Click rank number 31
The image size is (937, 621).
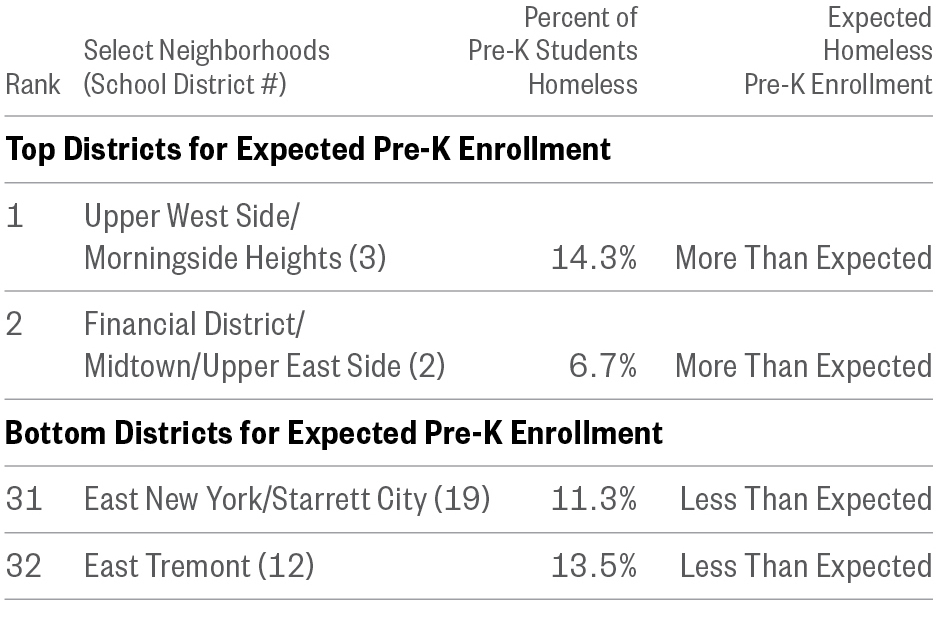(24, 498)
